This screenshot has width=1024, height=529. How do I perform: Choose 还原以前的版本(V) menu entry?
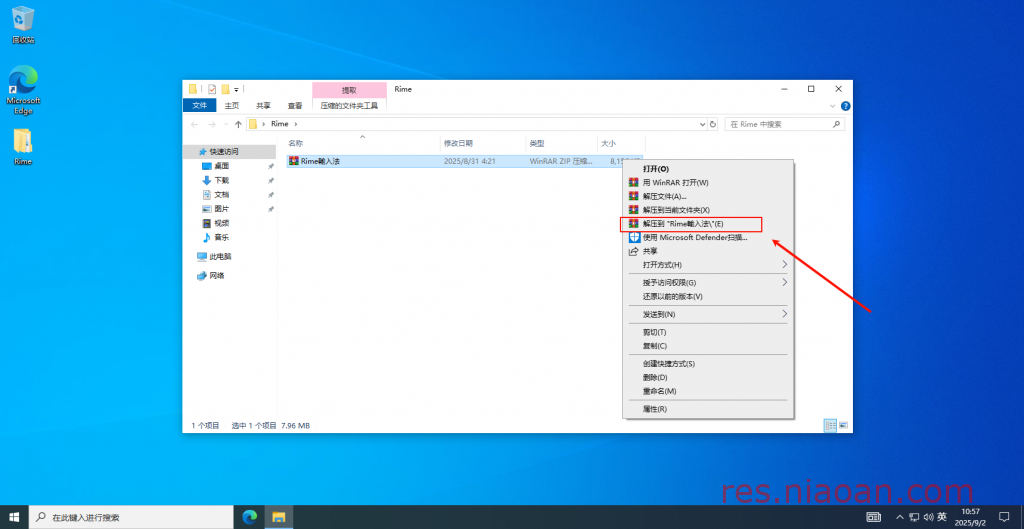coord(708,297)
